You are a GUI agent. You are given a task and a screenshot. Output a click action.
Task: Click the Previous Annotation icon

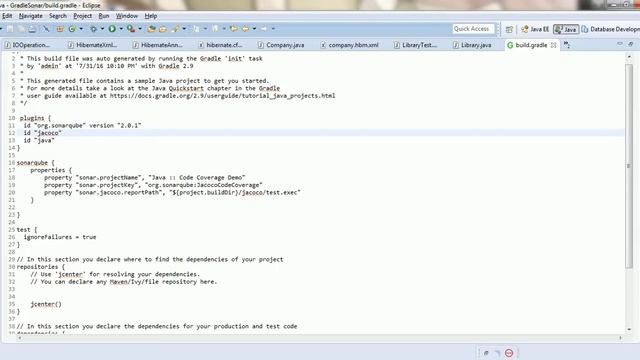215,29
